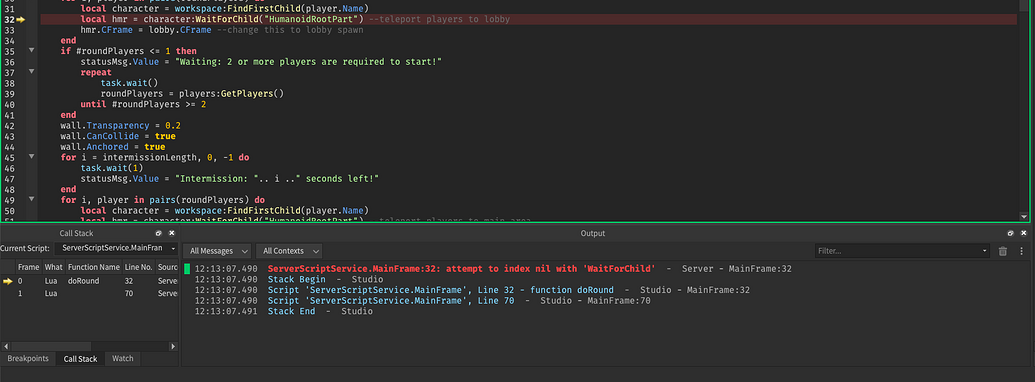Screen dimensions: 1035x382
Task: Collapse the for loop fold at line 49
Action: [32, 199]
